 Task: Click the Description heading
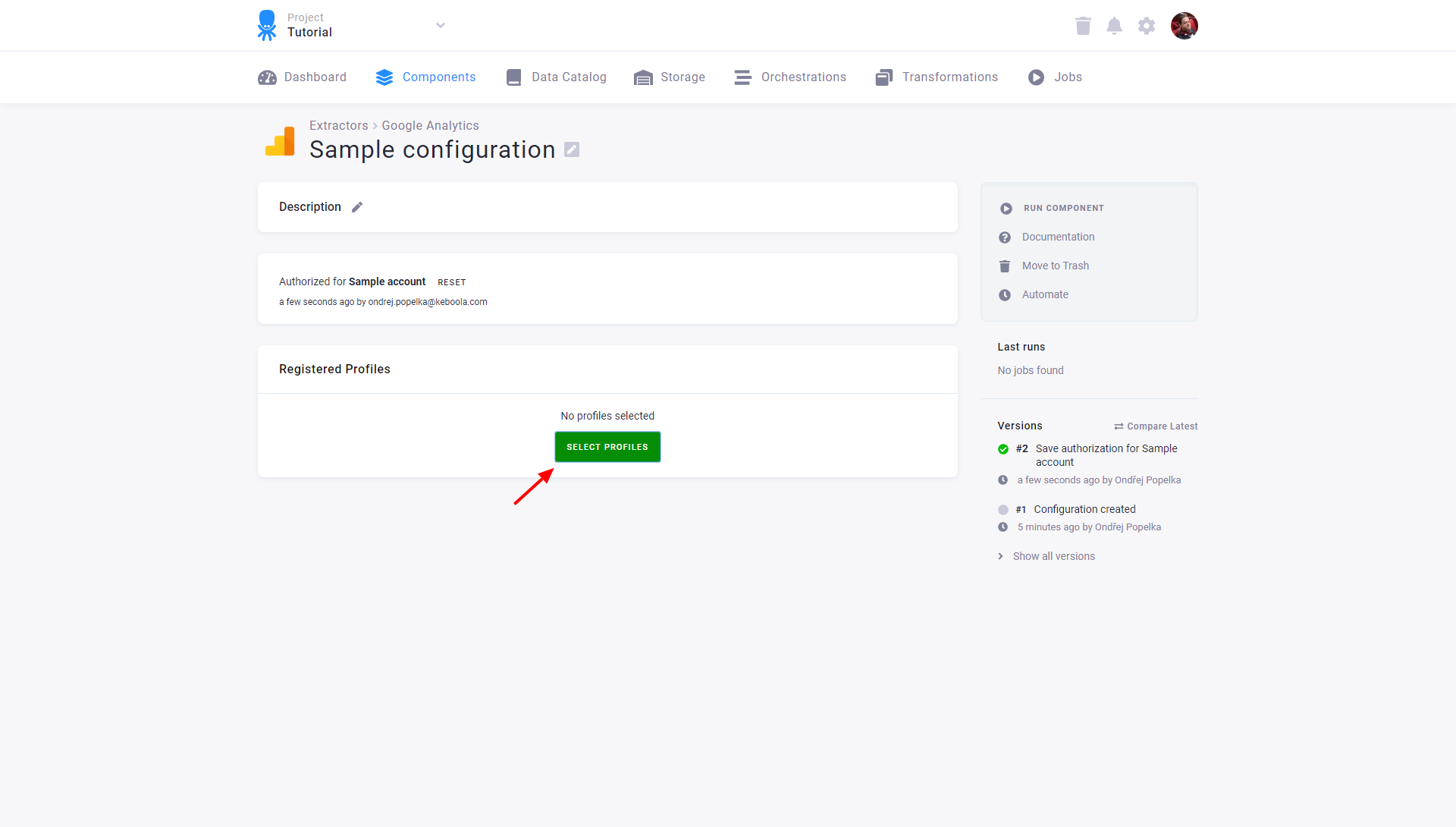(x=310, y=207)
